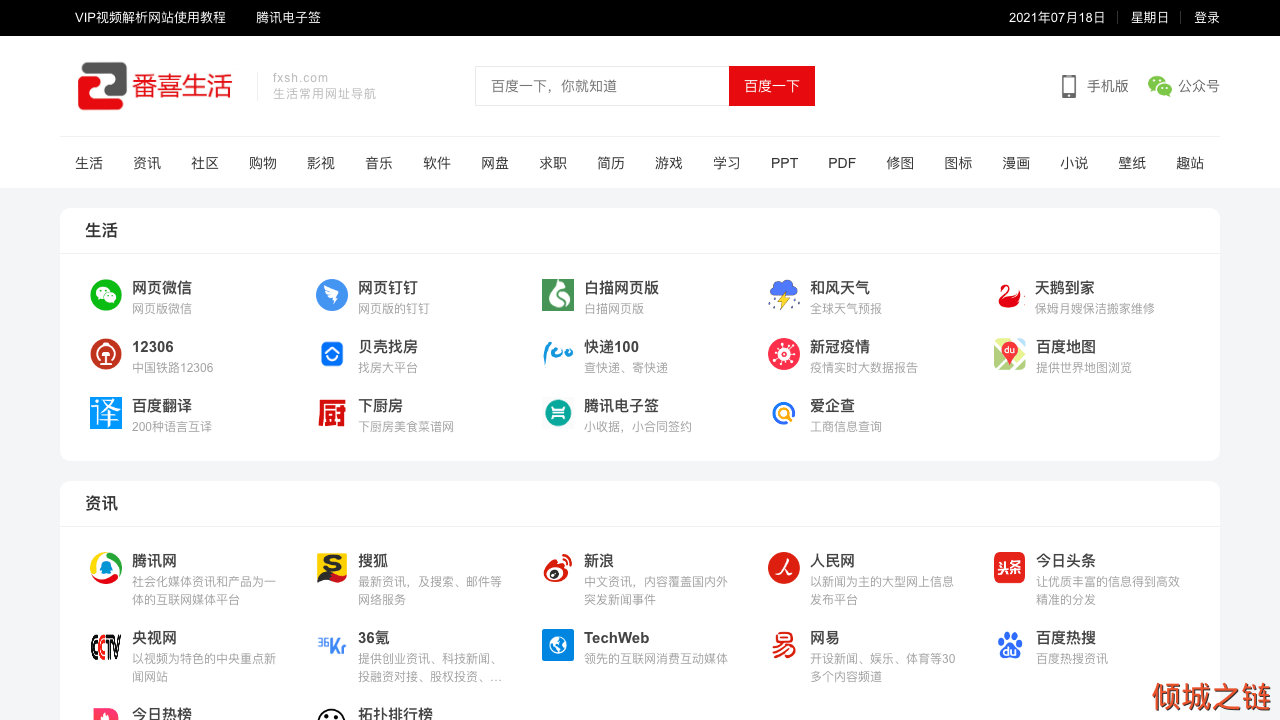Viewport: 1280px width, 720px height.
Task: Open the 图标 category
Action: [x=958, y=163]
